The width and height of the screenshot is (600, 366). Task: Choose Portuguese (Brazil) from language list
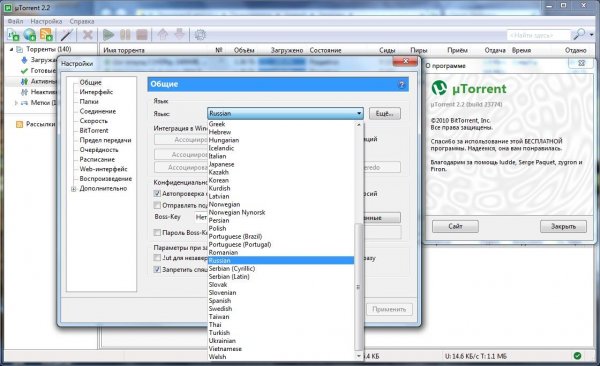[x=281, y=237]
